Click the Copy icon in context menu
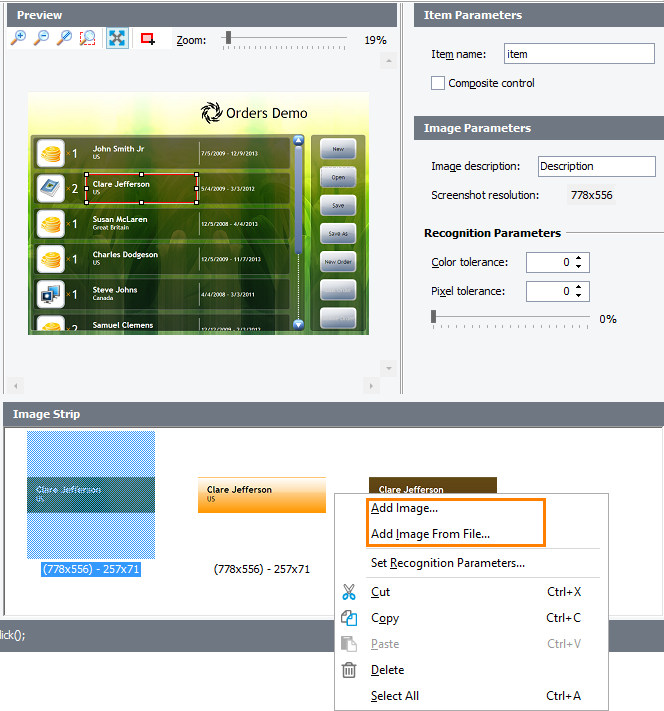This screenshot has height=711, width=664. pos(349,618)
